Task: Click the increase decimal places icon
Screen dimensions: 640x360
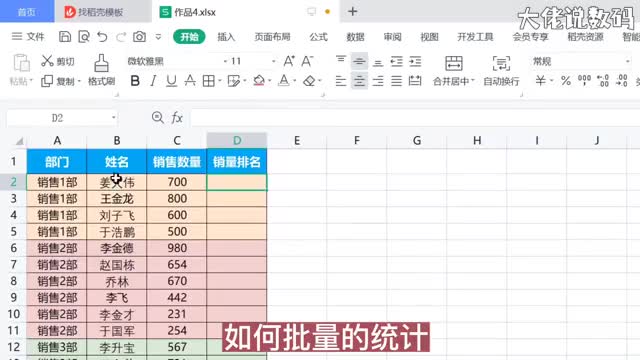Action: (603, 81)
